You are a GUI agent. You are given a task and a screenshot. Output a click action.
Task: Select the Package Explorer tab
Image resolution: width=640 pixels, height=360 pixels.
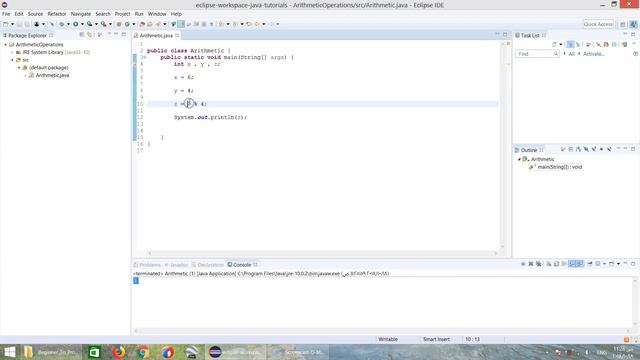coord(27,36)
